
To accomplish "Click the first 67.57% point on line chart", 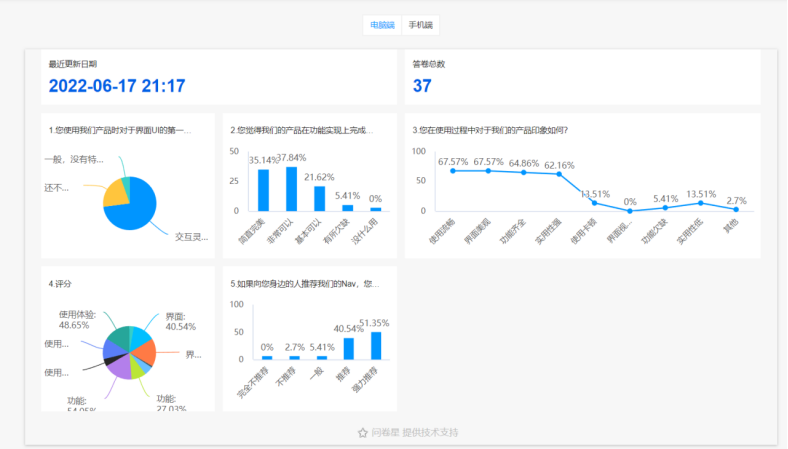I will tap(453, 171).
